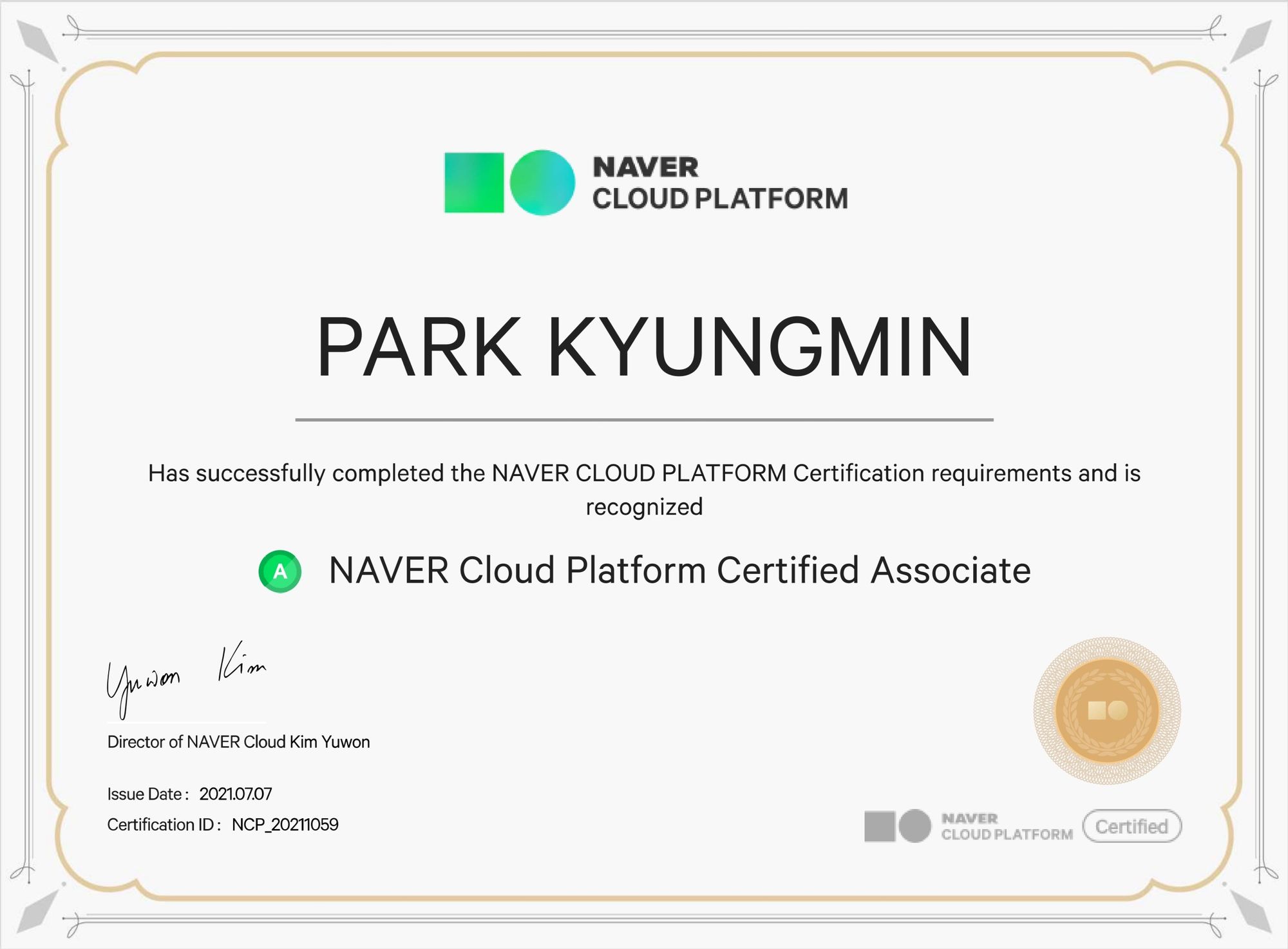Viewport: 1288px width, 949px height.
Task: Click the certification ID NCP_20211059
Action: [x=285, y=825]
